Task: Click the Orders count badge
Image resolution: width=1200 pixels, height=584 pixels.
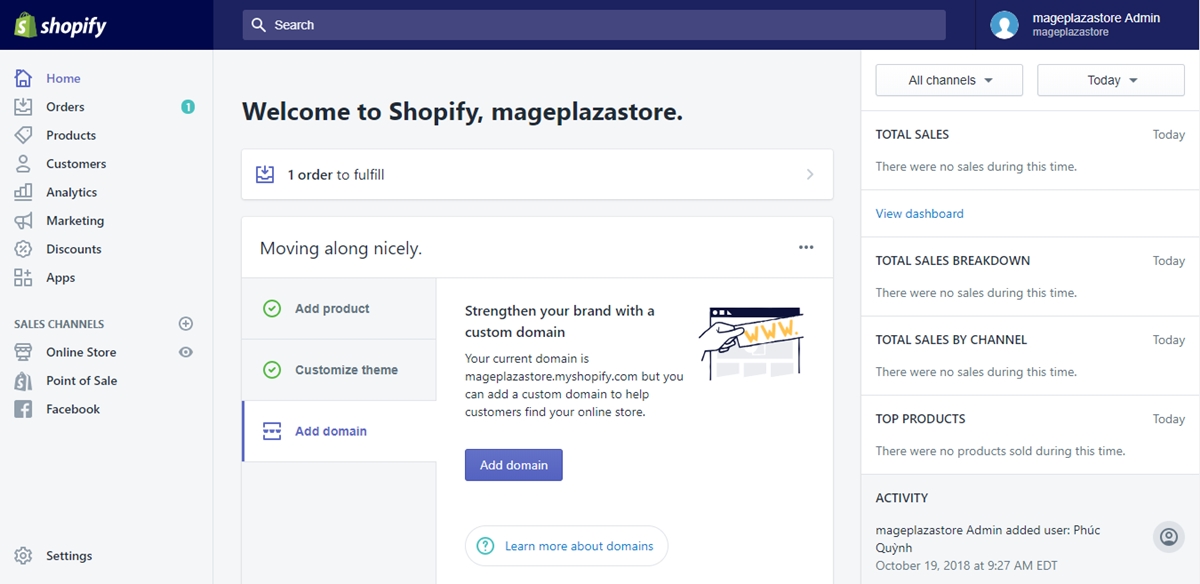Action: (x=188, y=107)
